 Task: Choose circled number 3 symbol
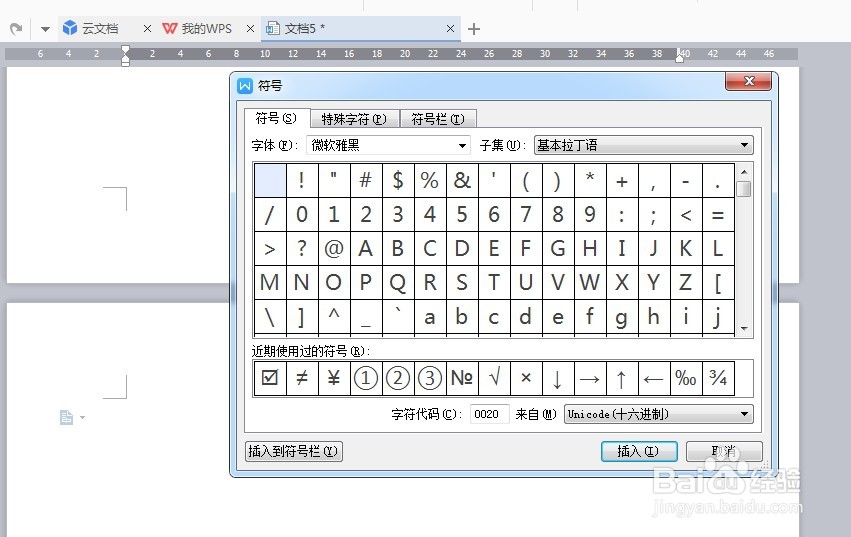(x=430, y=378)
